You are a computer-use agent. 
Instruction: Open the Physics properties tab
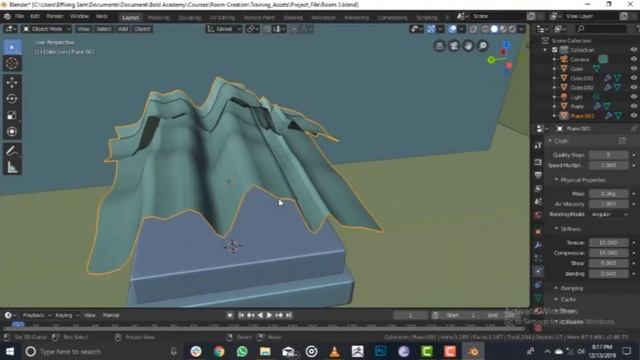pyautogui.click(x=538, y=271)
